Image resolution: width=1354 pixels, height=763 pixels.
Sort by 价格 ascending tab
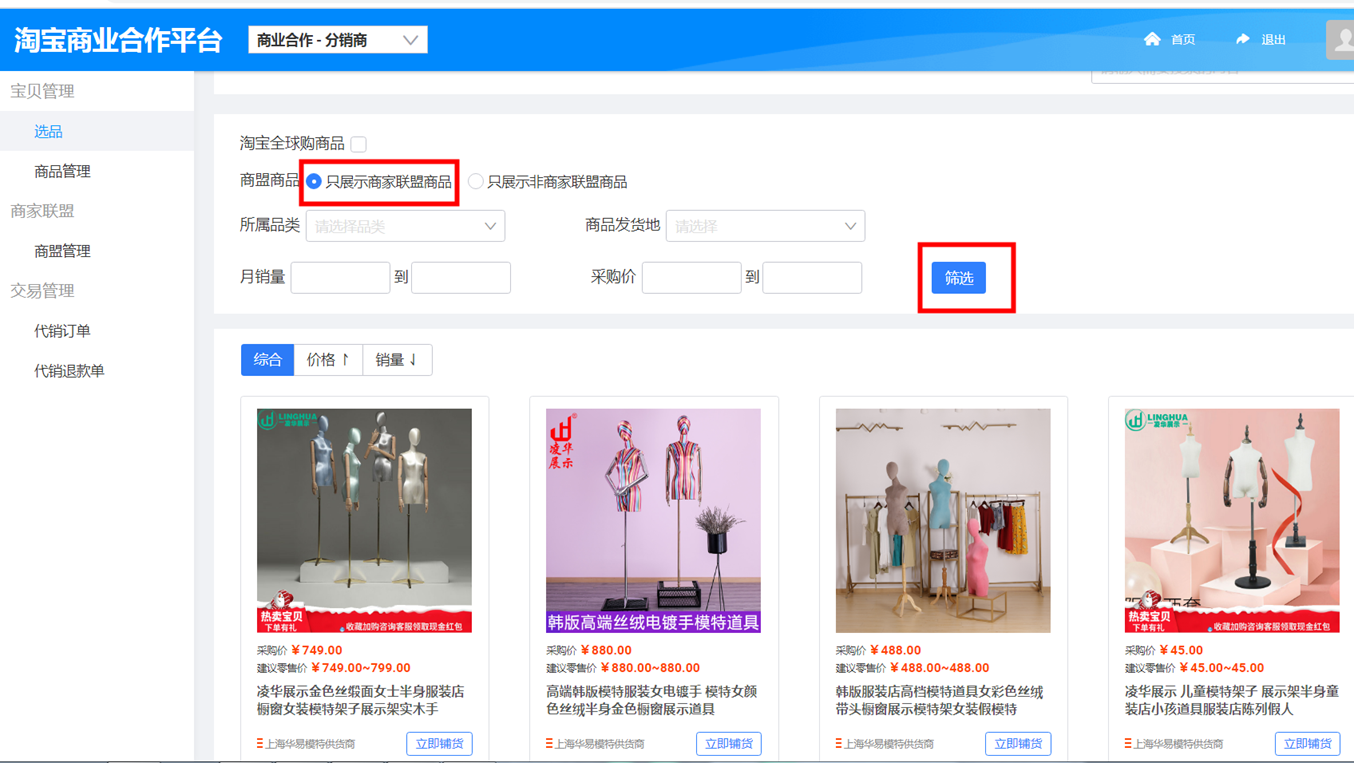328,360
